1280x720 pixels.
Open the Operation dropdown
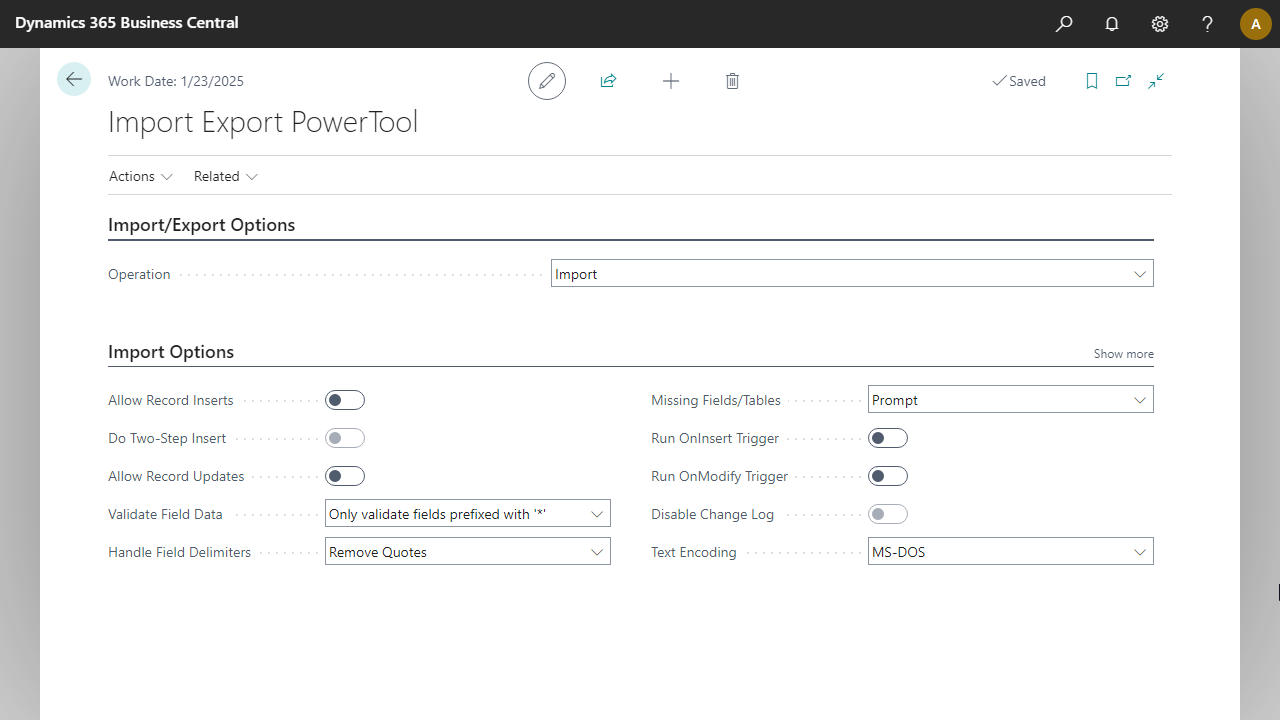(852, 274)
